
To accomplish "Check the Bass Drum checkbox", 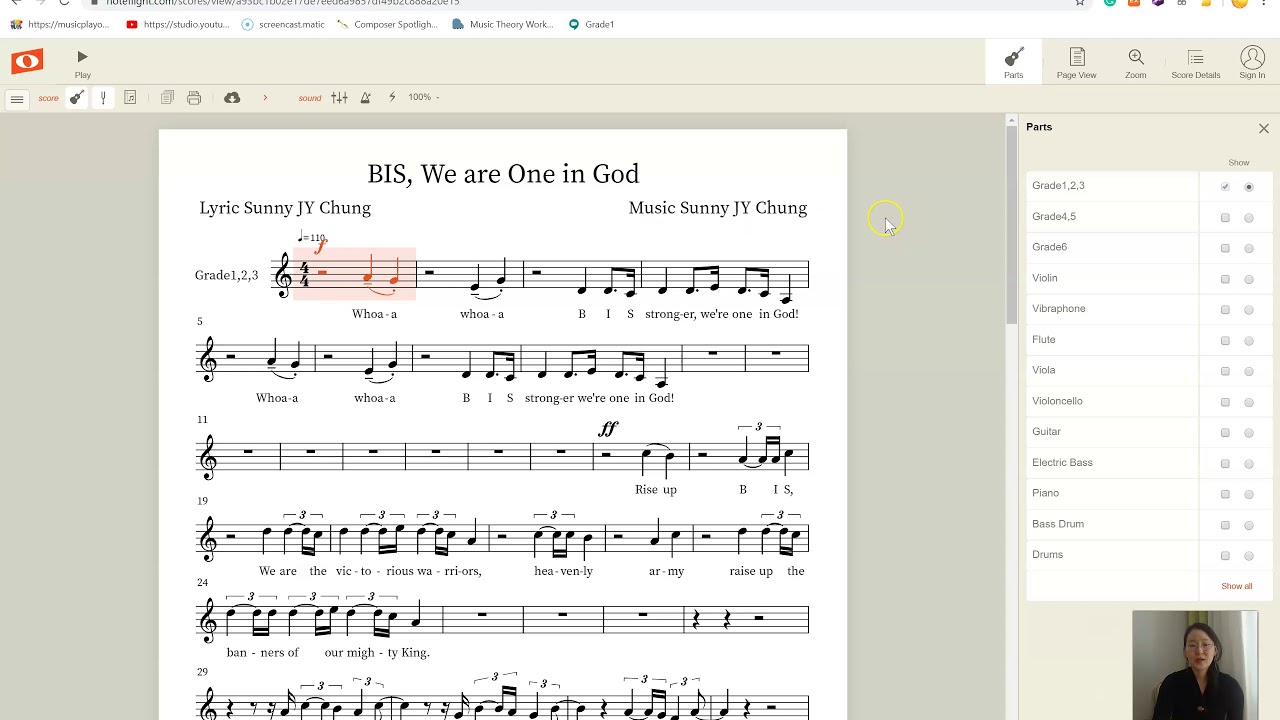I will coord(1225,525).
